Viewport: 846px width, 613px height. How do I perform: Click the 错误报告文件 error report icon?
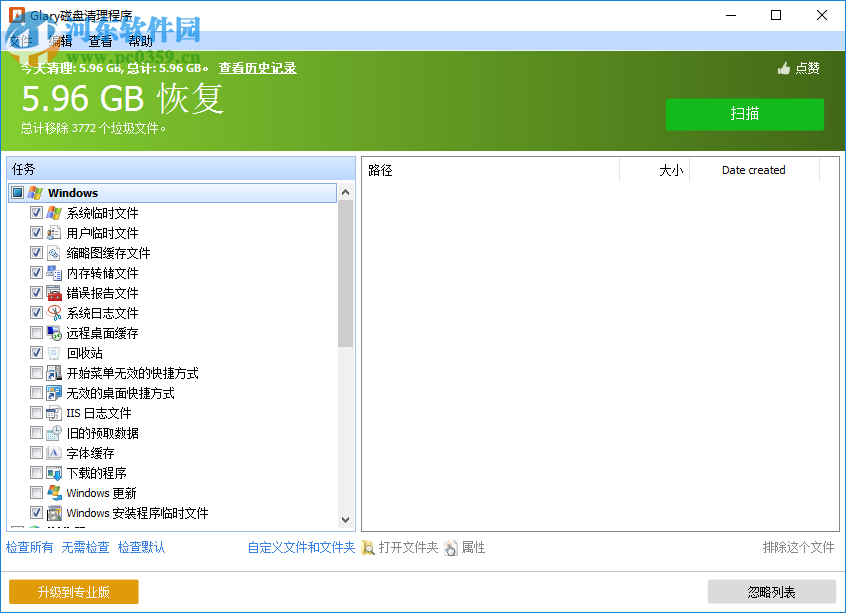53,292
